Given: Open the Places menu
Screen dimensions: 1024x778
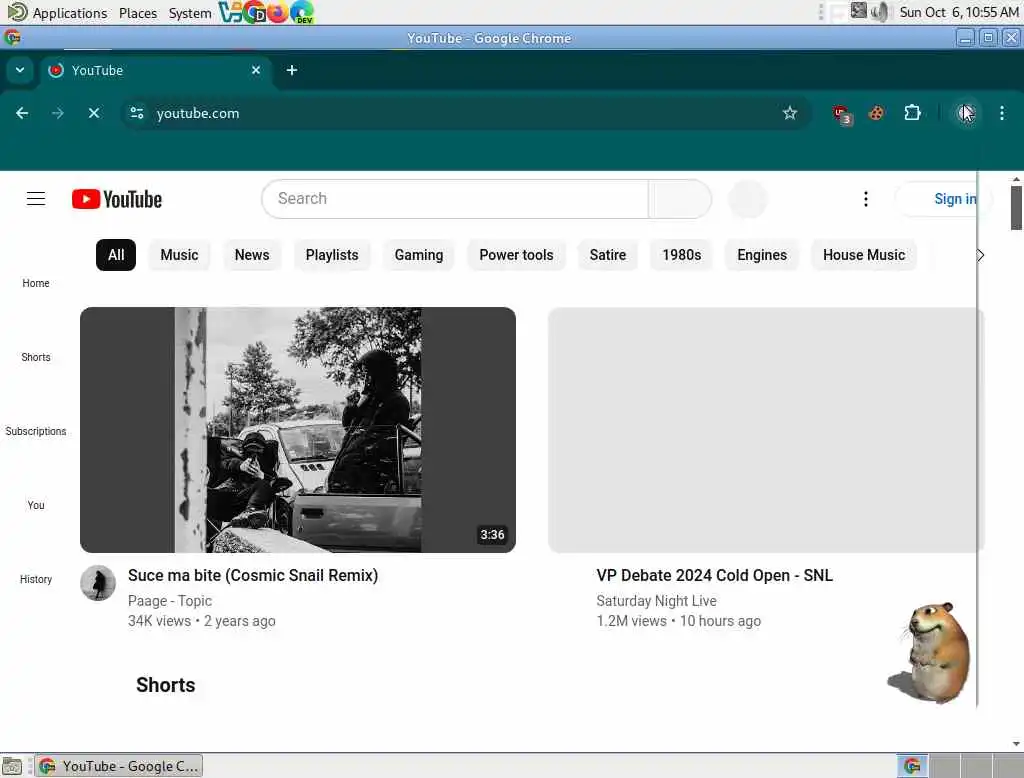Looking at the screenshot, I should pyautogui.click(x=138, y=12).
